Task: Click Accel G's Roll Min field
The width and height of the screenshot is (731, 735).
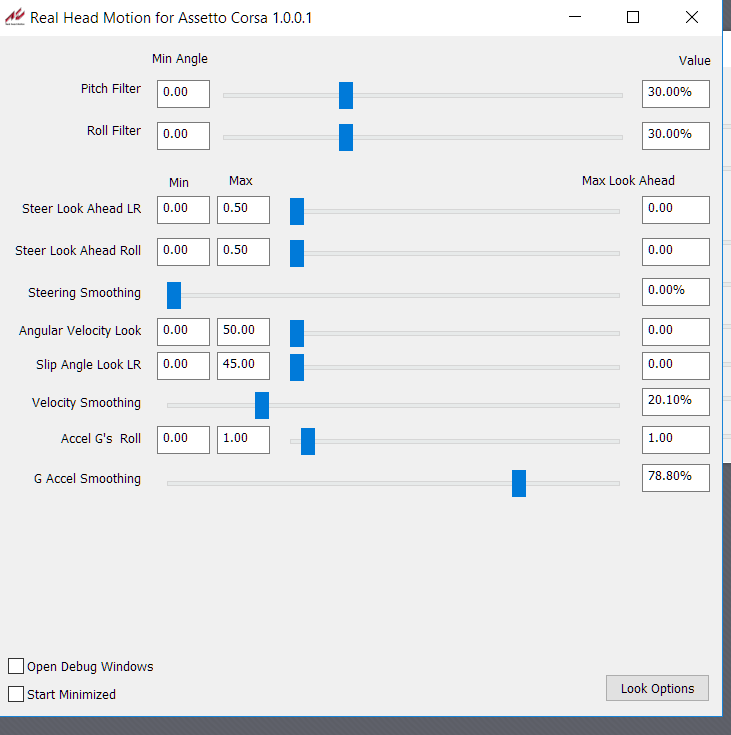Action: click(x=183, y=440)
